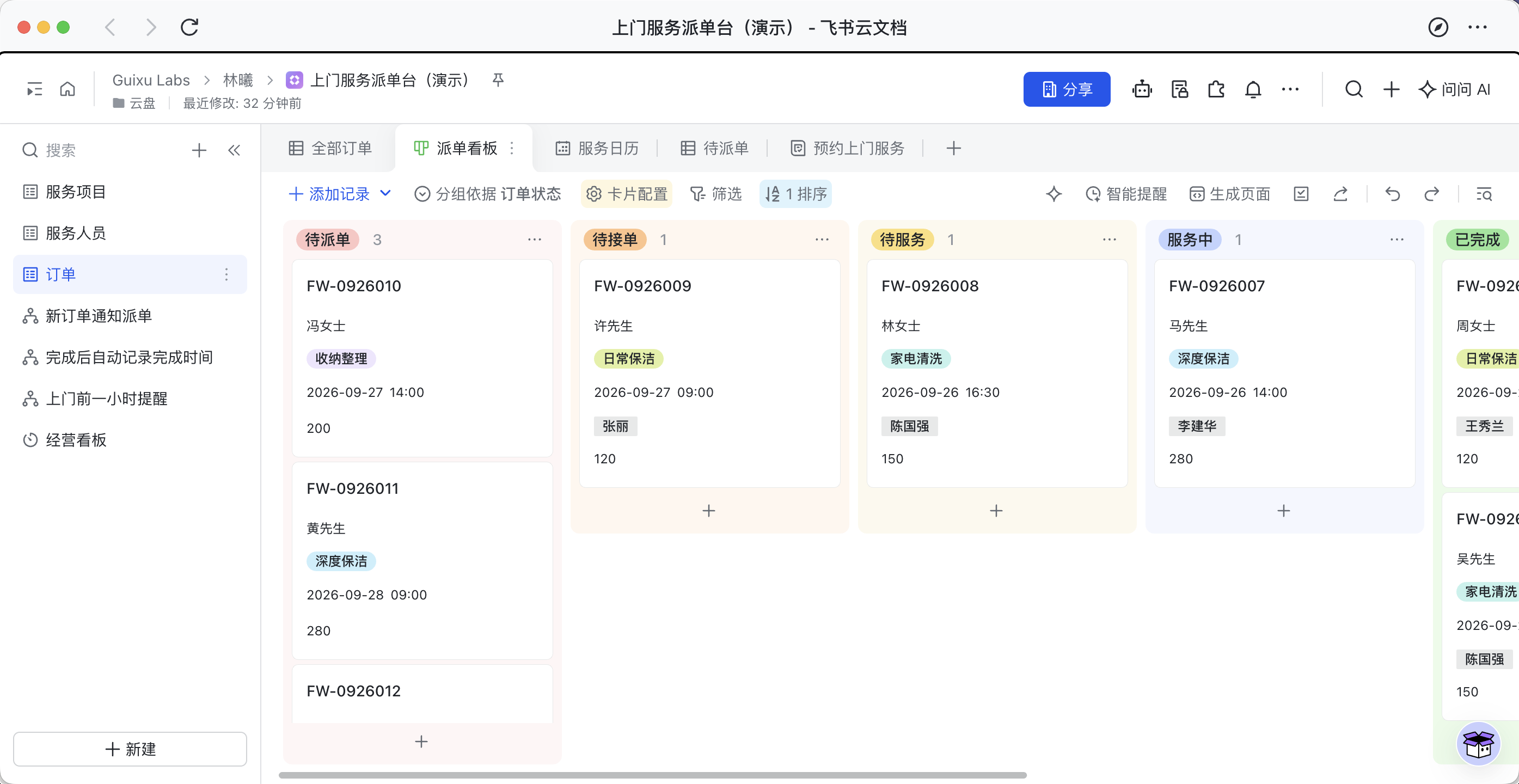Open the 云盘 location link
This screenshot has height=784, width=1519.
[134, 103]
